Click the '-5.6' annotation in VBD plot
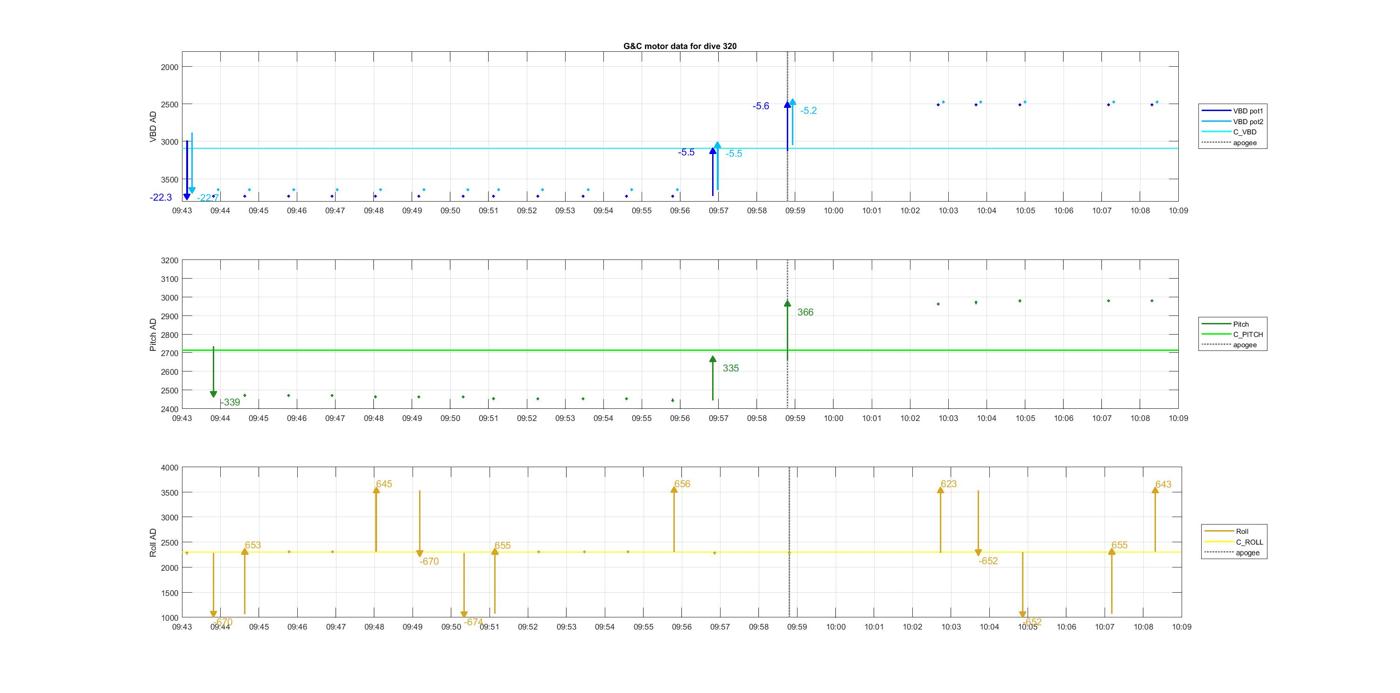Viewport: 1400px width, 693px height. pyautogui.click(x=762, y=106)
